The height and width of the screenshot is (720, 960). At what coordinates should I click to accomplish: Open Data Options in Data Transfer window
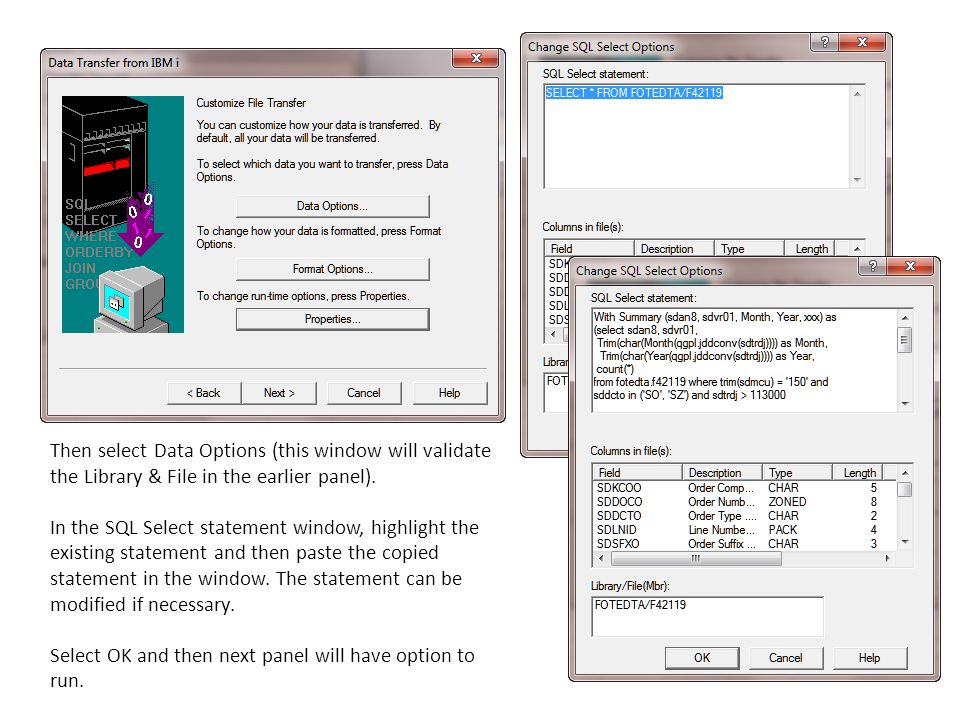pos(332,206)
